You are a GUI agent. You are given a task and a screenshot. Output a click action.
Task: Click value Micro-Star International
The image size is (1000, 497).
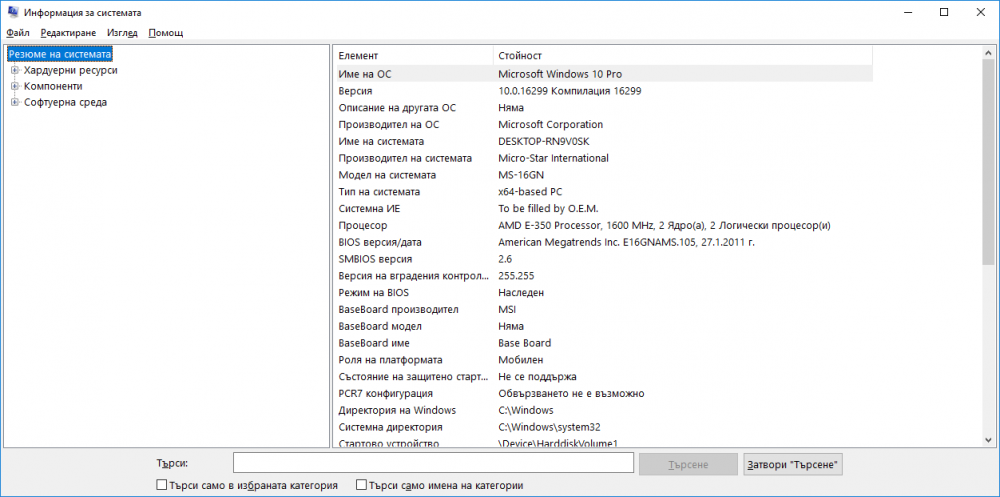[x=553, y=158]
